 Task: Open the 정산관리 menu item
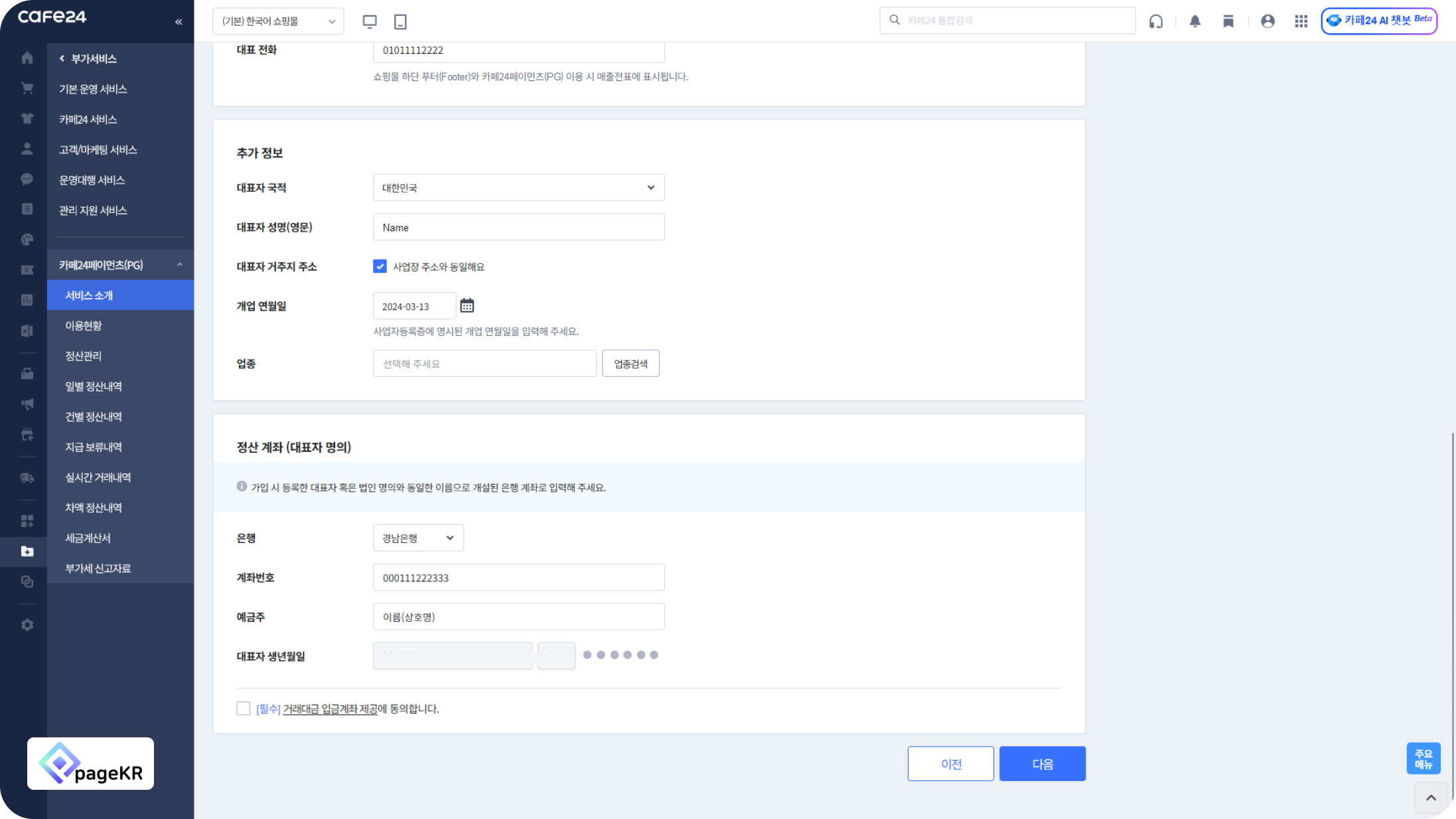[84, 356]
